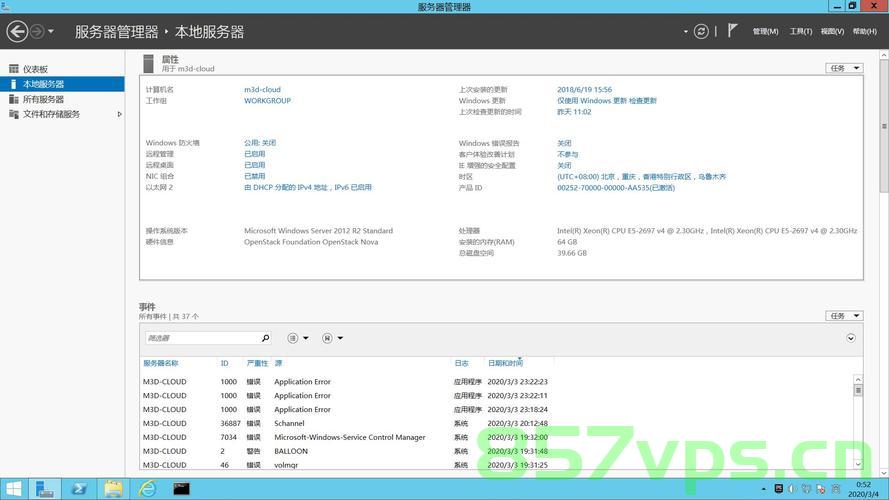The width and height of the screenshot is (889, 500).
Task: Open File Explorer from taskbar
Action: click(x=113, y=489)
